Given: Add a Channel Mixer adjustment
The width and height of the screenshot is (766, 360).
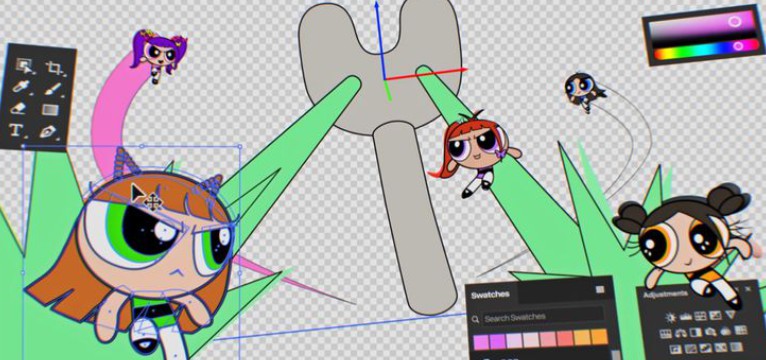Looking at the screenshot, I should pos(726,331).
